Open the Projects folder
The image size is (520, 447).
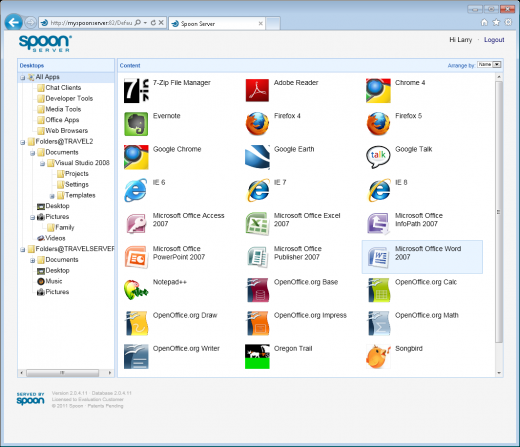coord(73,174)
